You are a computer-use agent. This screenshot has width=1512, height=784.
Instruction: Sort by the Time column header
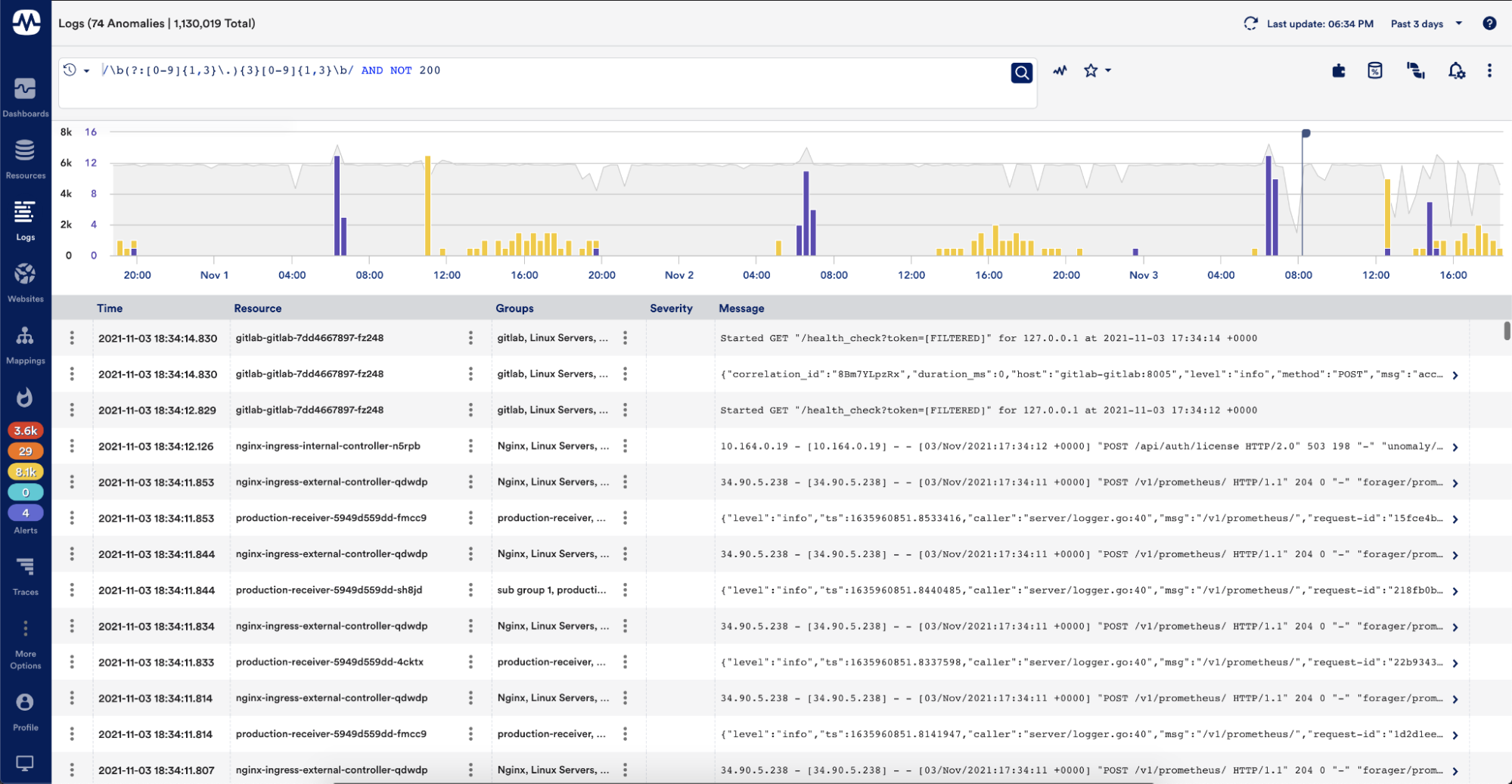[110, 308]
